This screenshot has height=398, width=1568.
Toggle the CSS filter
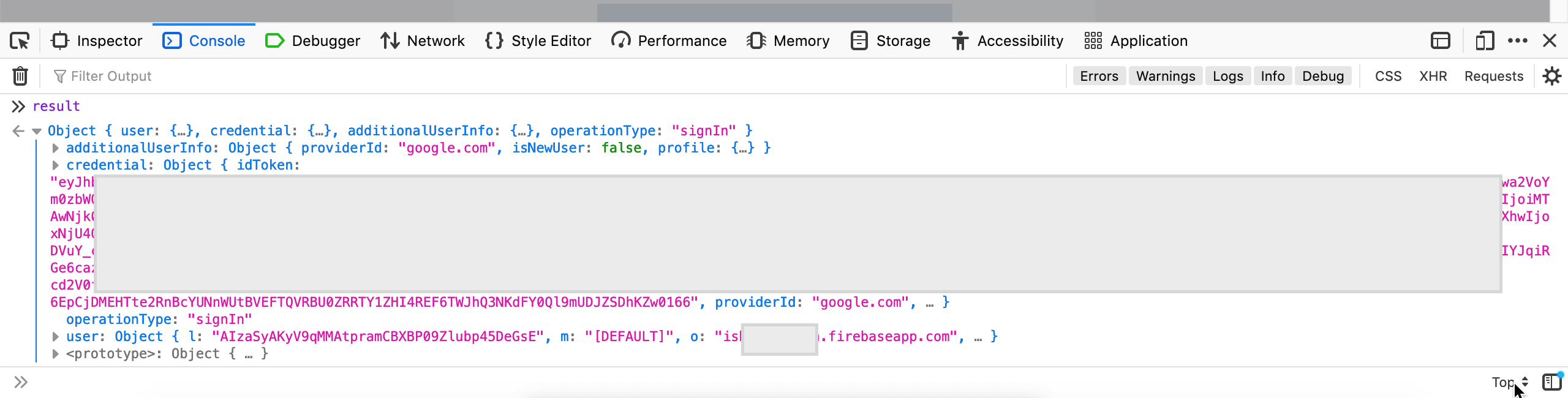pyautogui.click(x=1388, y=77)
